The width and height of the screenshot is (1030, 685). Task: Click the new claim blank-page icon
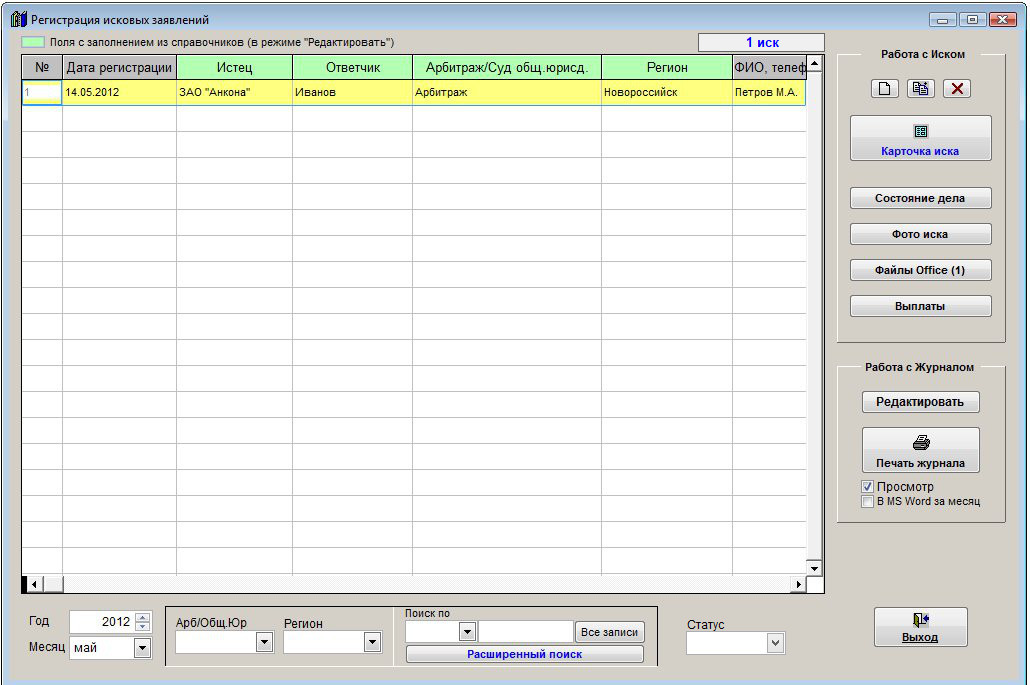(x=885, y=89)
